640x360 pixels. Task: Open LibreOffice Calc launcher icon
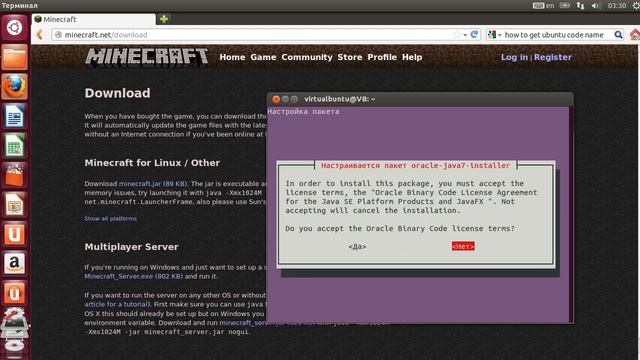click(14, 146)
